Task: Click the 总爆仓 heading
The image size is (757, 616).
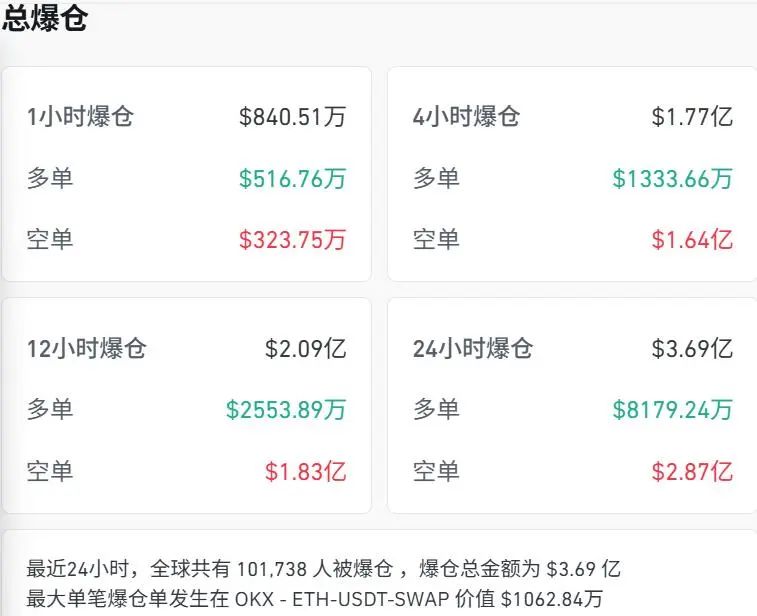Action: coord(45,20)
